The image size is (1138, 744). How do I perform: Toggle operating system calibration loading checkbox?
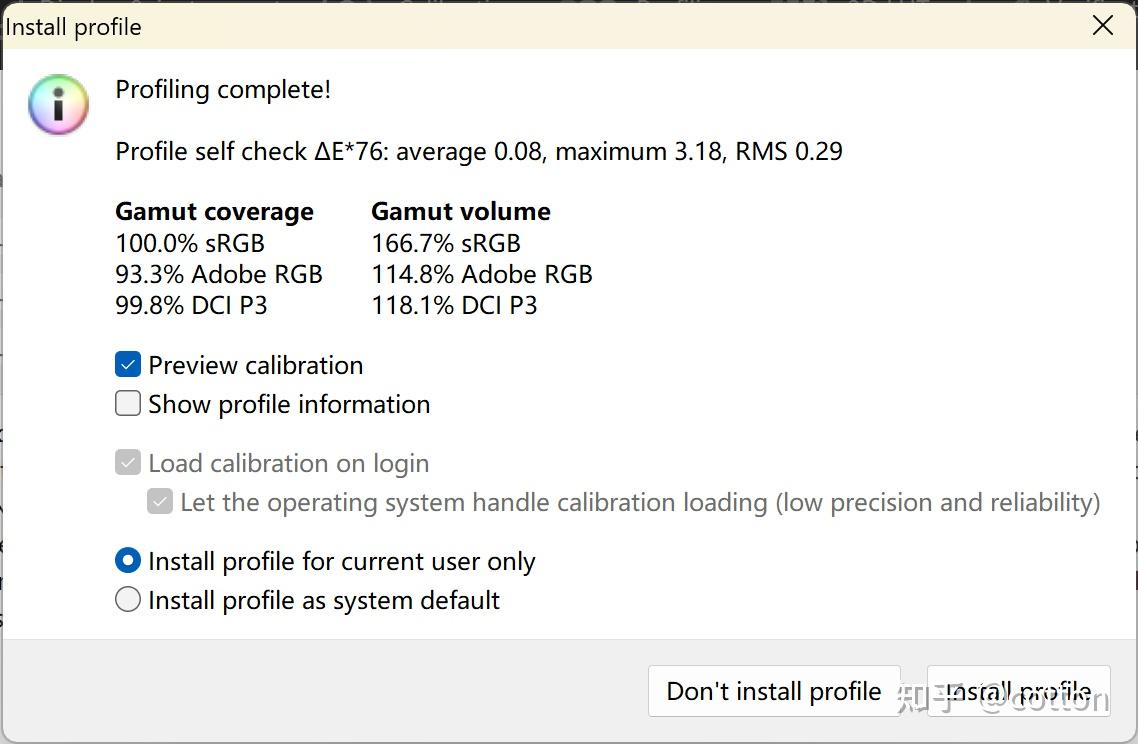tap(160, 502)
